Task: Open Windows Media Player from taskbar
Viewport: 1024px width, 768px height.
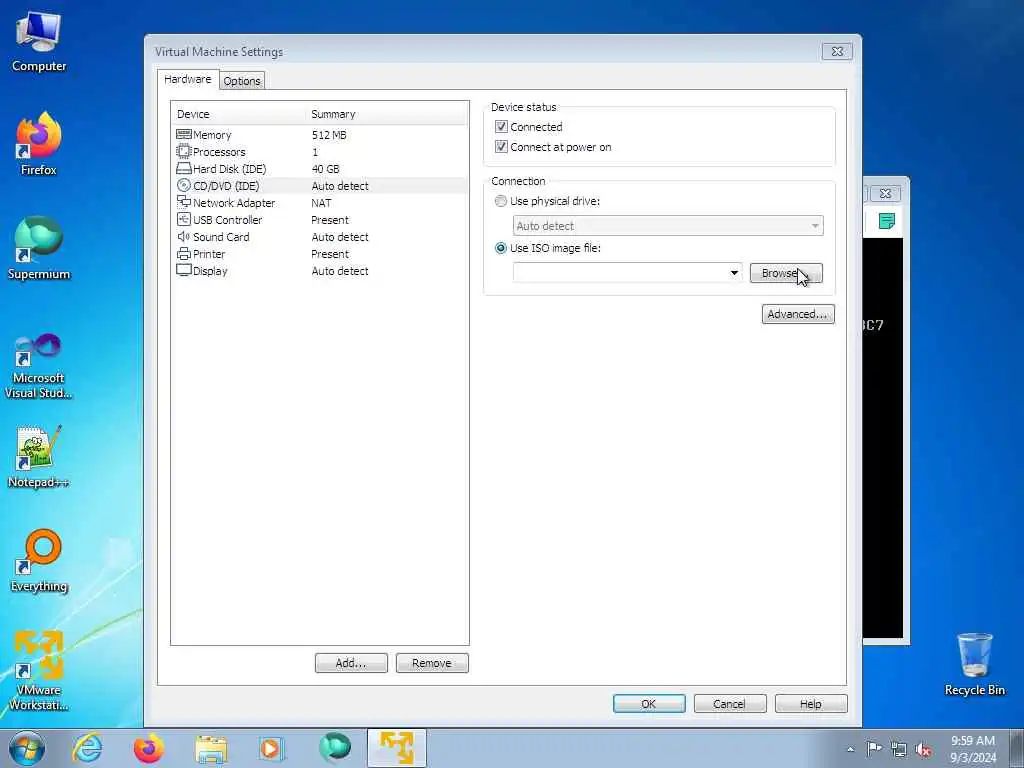Action: pos(270,748)
